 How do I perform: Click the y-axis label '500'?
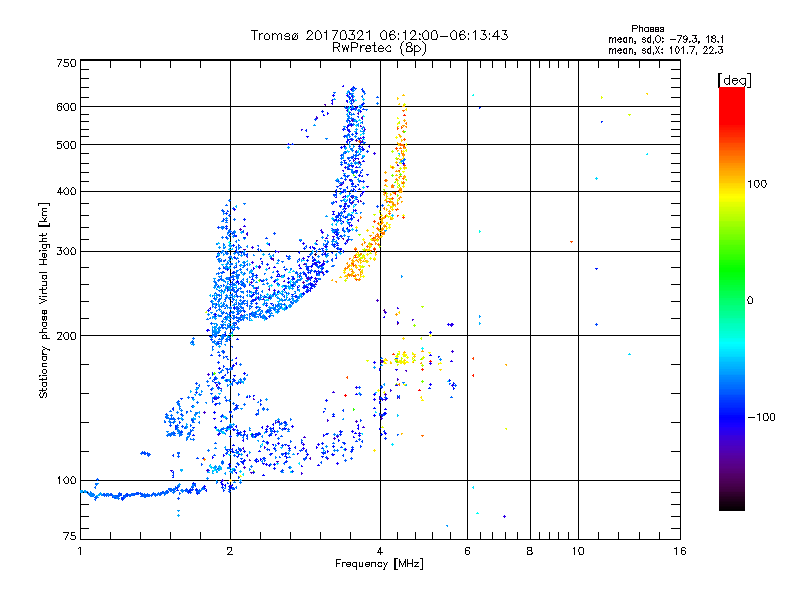click(66, 145)
